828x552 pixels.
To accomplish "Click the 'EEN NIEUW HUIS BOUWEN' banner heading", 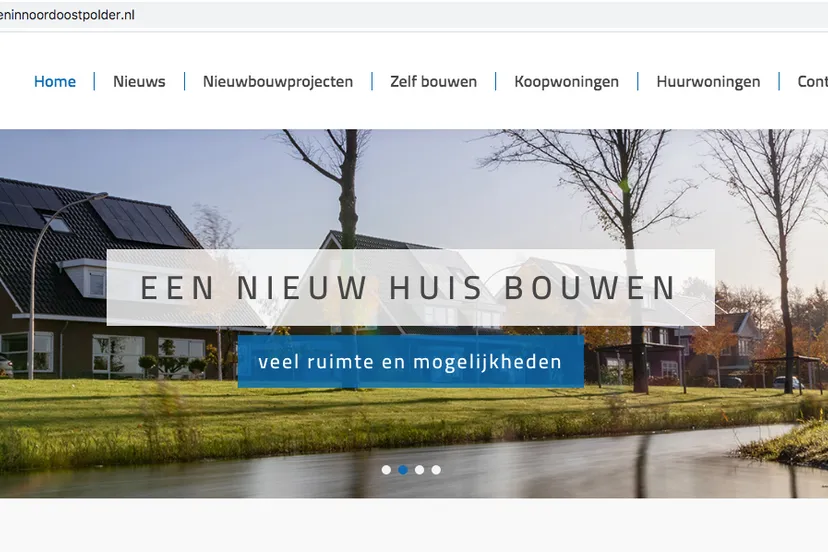I will point(411,287).
